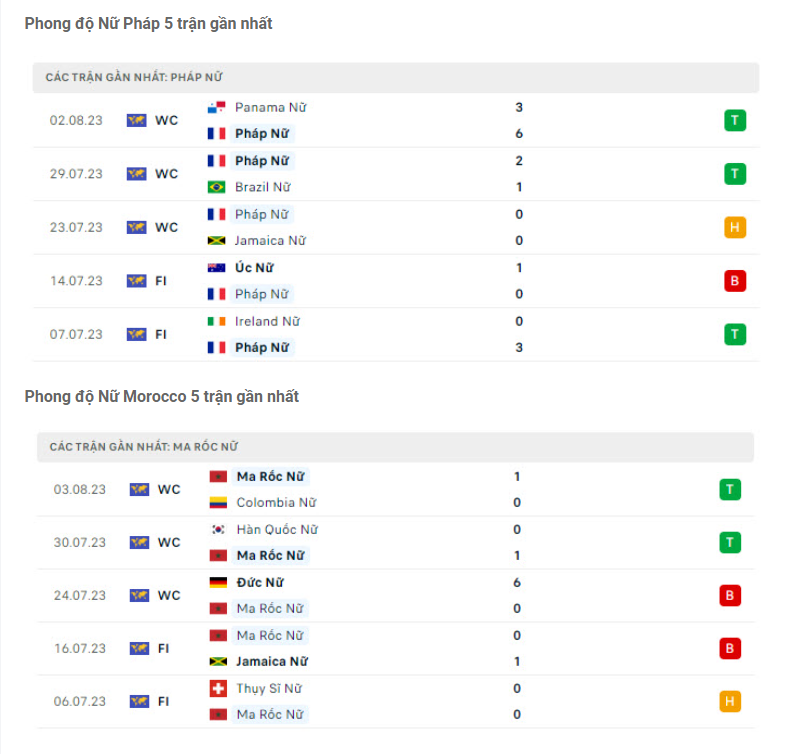Click the Colombia flag icon
Screen dimensions: 790x754
[218, 503]
